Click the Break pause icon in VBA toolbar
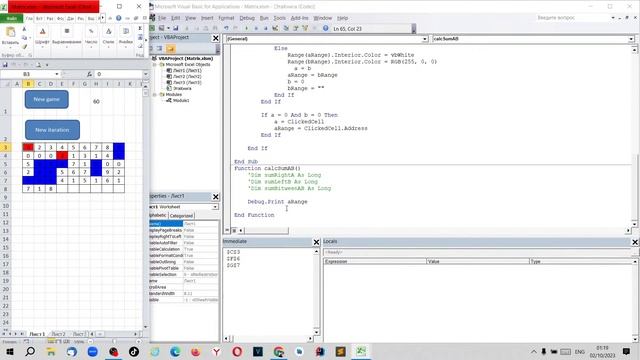The image size is (640, 360). (256, 28)
